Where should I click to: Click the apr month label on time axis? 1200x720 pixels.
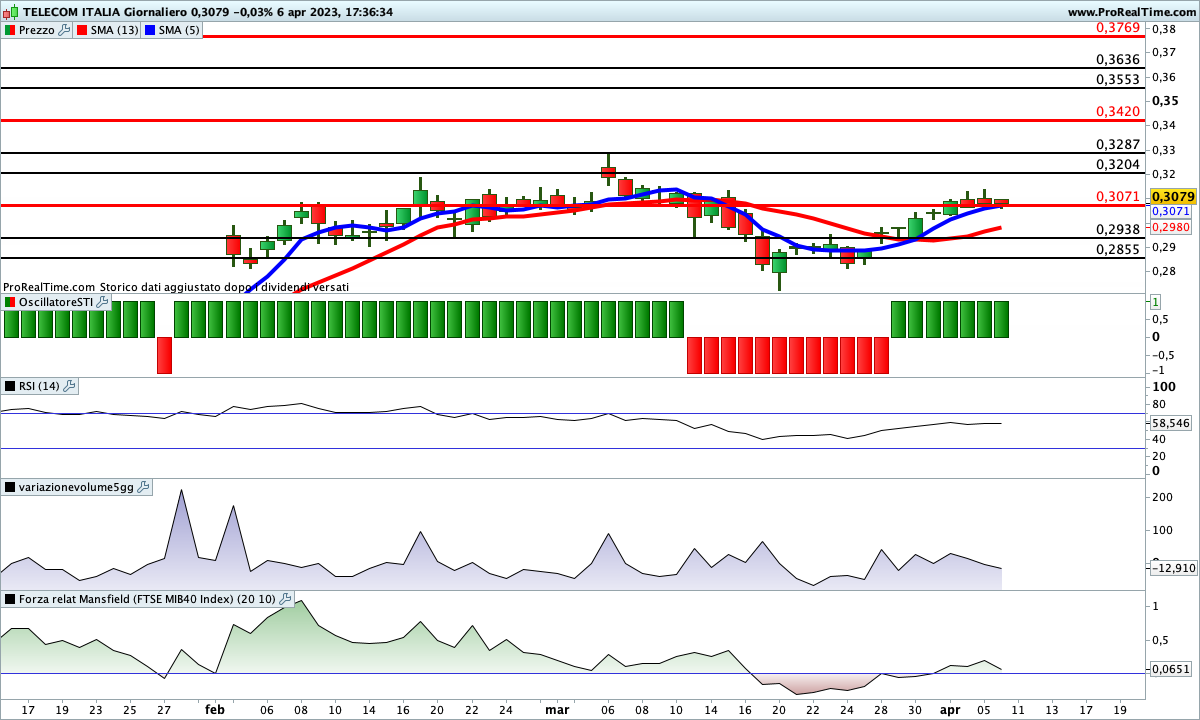(950, 709)
